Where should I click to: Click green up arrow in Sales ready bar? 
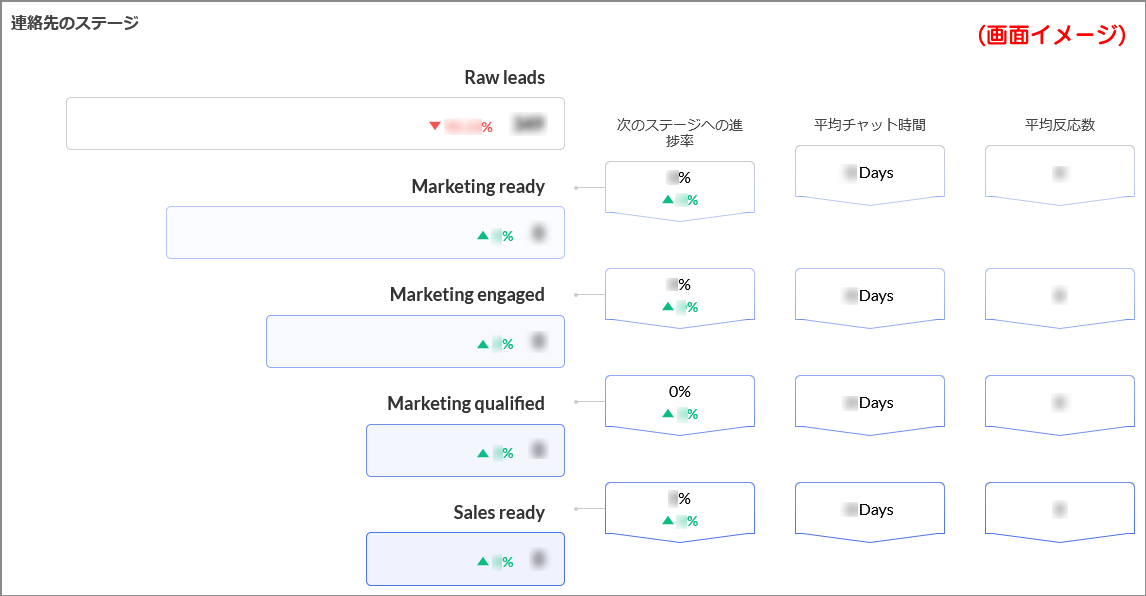[483, 561]
